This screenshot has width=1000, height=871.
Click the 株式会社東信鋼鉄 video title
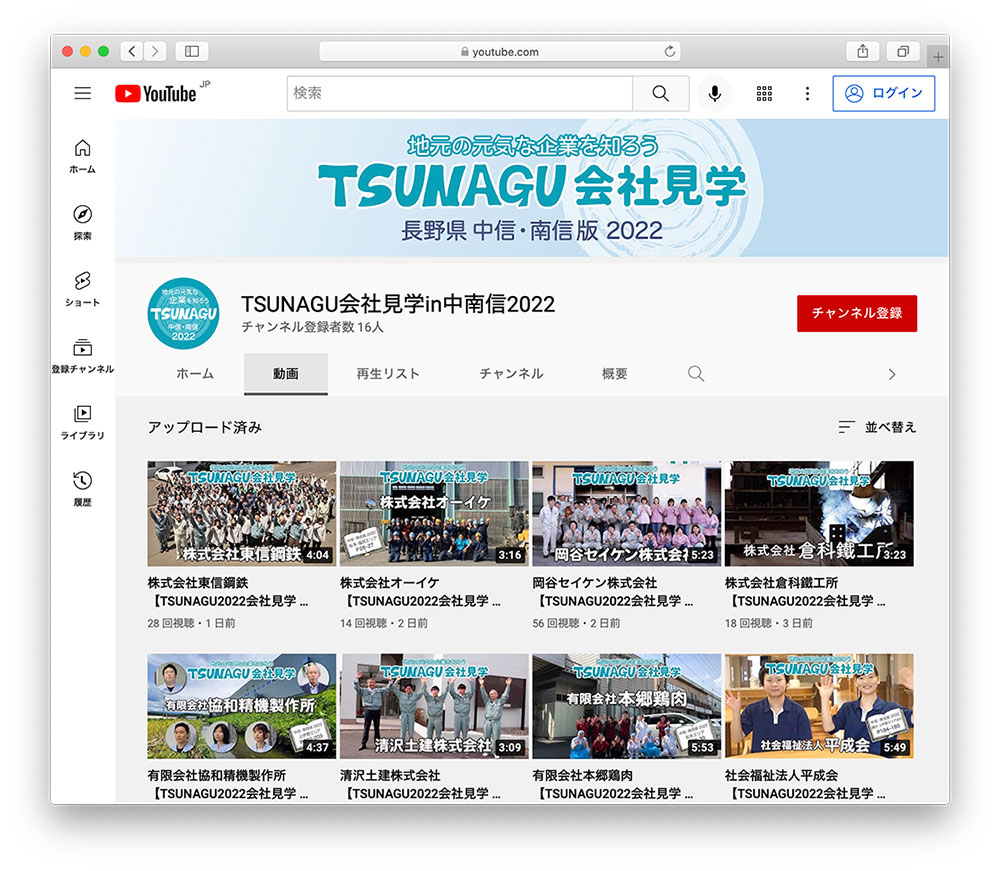tap(228, 592)
